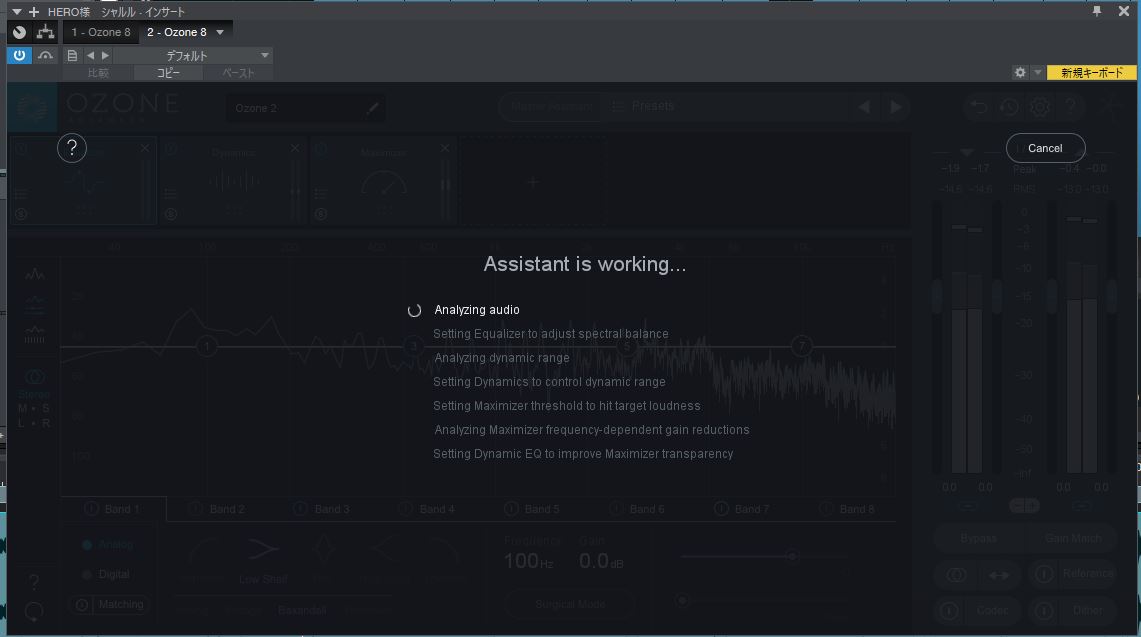This screenshot has height=637, width=1141.
Task: Click the channel swap arrows icon
Action: [x=998, y=575]
